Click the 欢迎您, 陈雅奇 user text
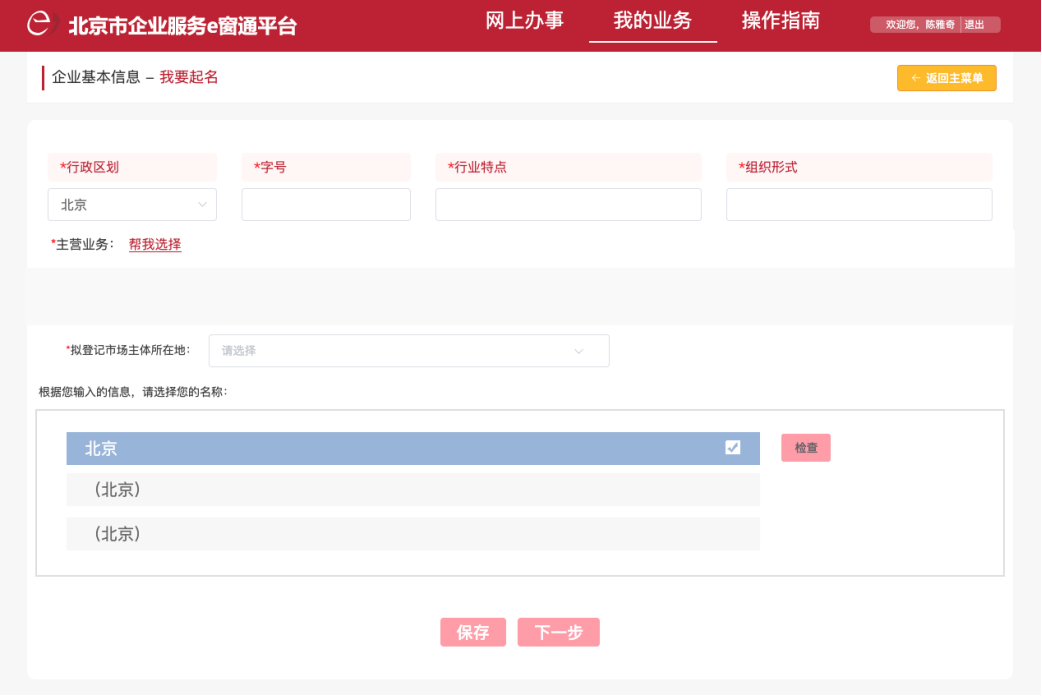Viewport: 1042px width, 696px height. [x=920, y=25]
